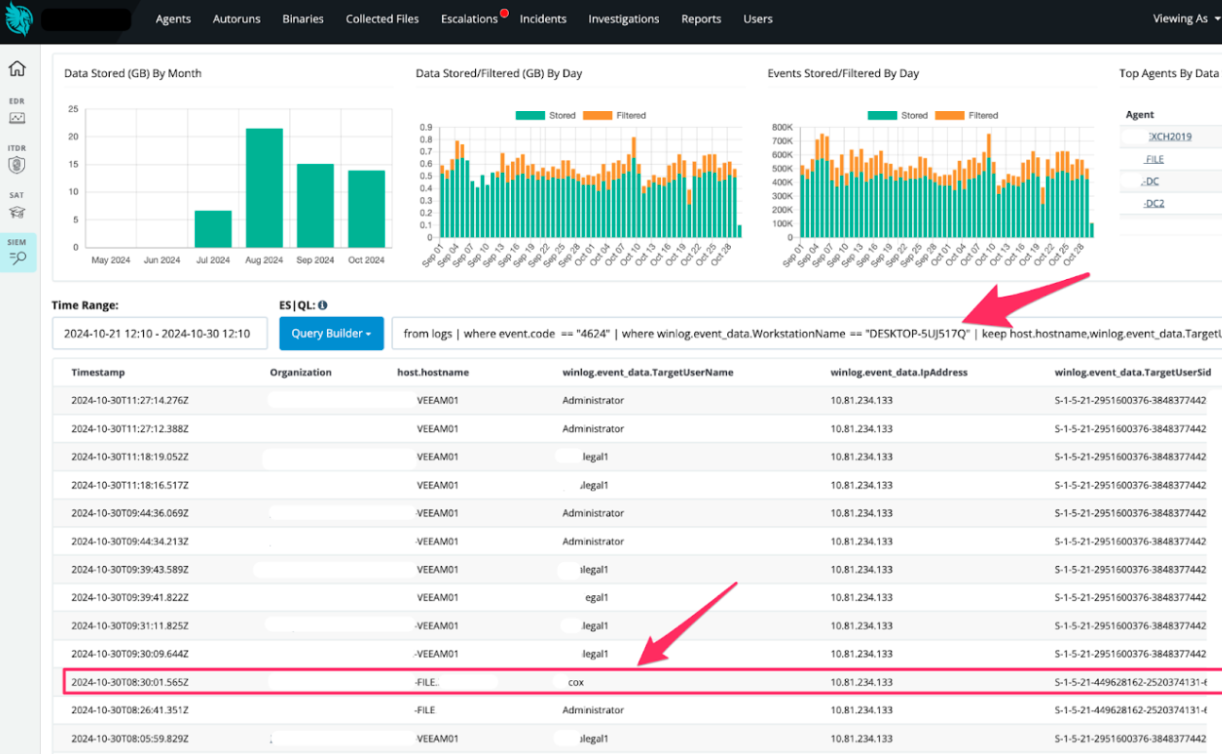Click timestamp 2024-10-30T09:44:36.069Z
Image resolution: width=1222 pixels, height=754 pixels.
[130, 513]
